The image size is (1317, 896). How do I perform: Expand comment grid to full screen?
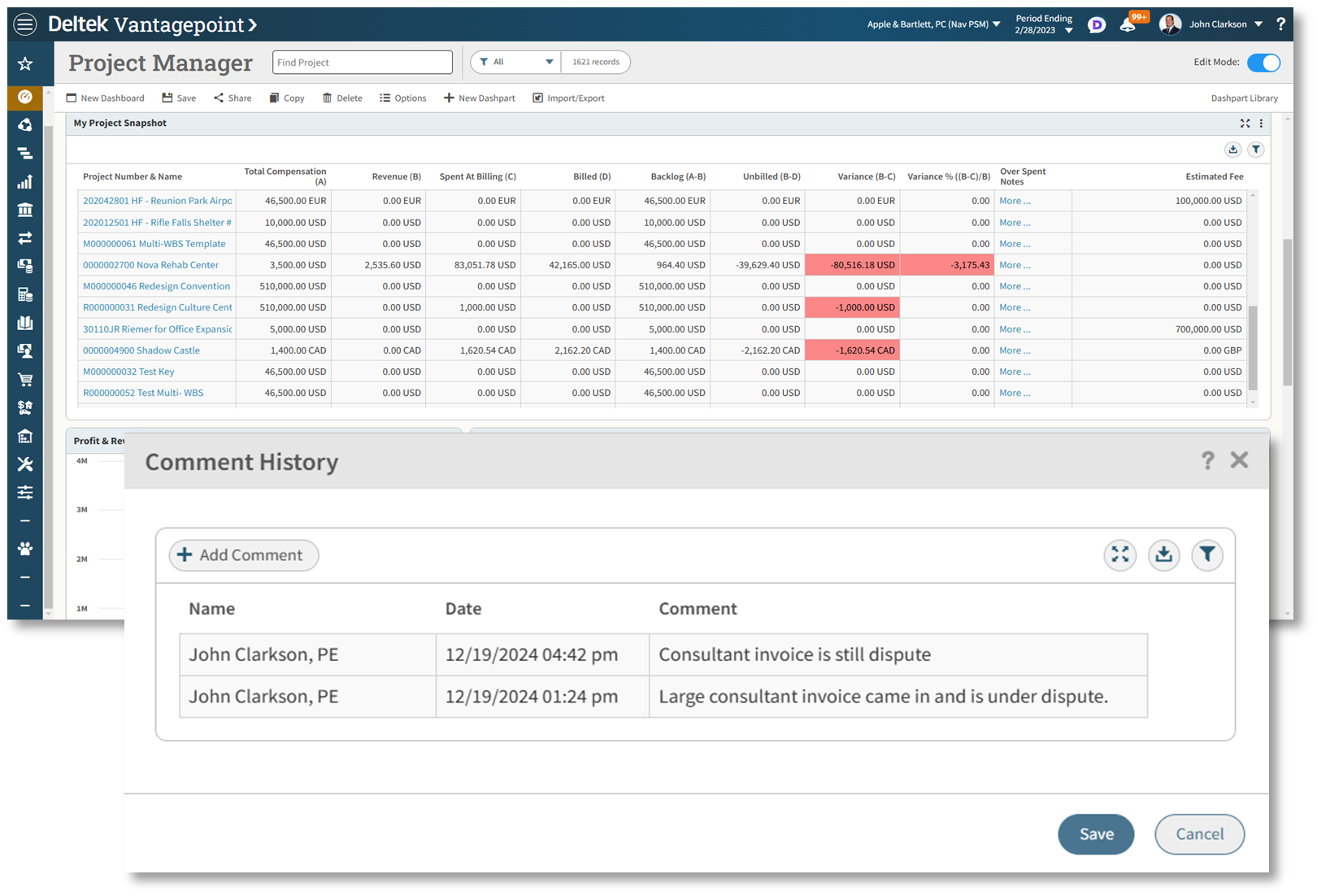[1120, 555]
